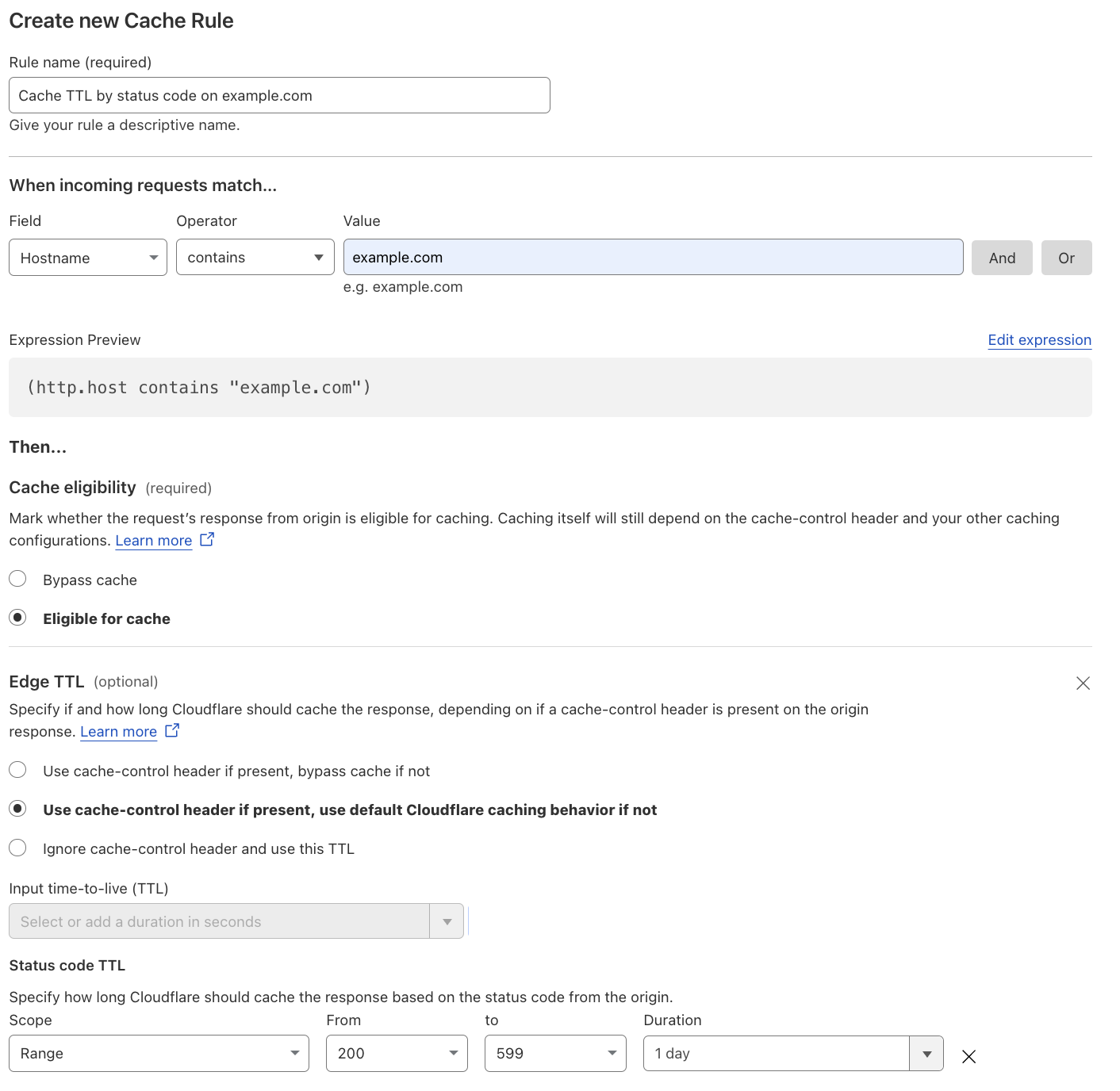Open the time-to-live duration dropdown arrow
The image size is (1120, 1091).
coord(447,921)
